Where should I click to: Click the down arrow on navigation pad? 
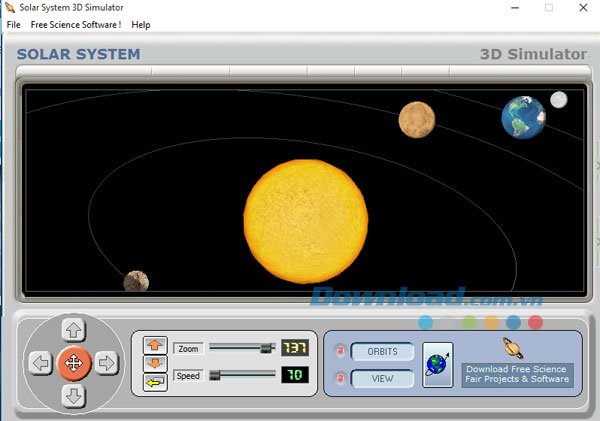click(x=73, y=394)
